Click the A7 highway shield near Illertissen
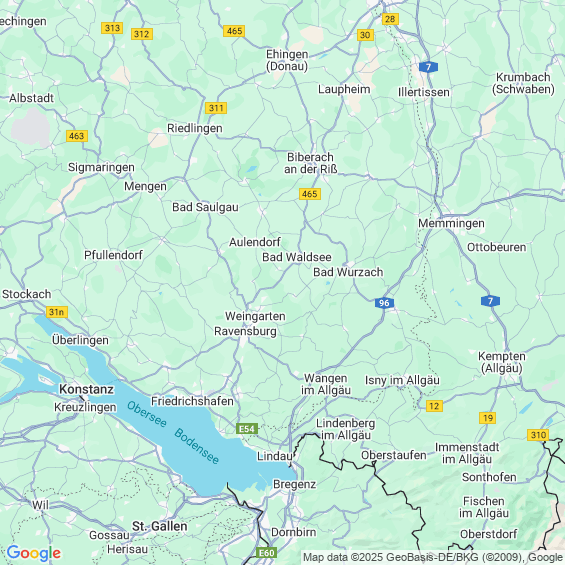The height and width of the screenshot is (565, 565). (x=428, y=67)
